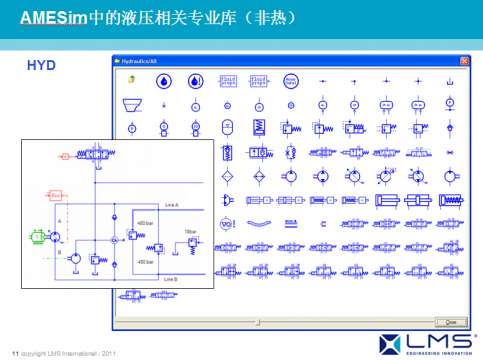Image resolution: width=483 pixels, height=360 pixels.
Task: Pick the first diamond filter icon
Action: click(227, 176)
